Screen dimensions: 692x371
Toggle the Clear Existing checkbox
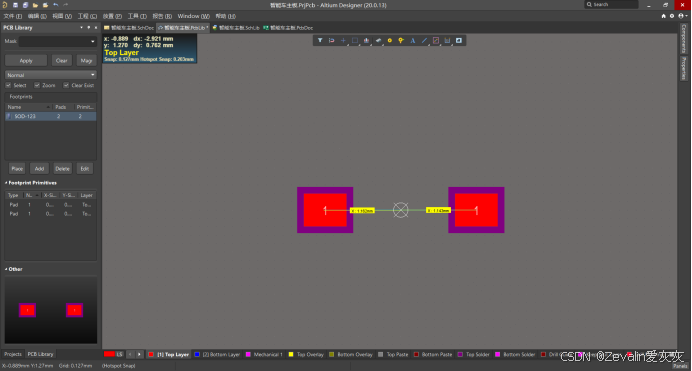66,85
